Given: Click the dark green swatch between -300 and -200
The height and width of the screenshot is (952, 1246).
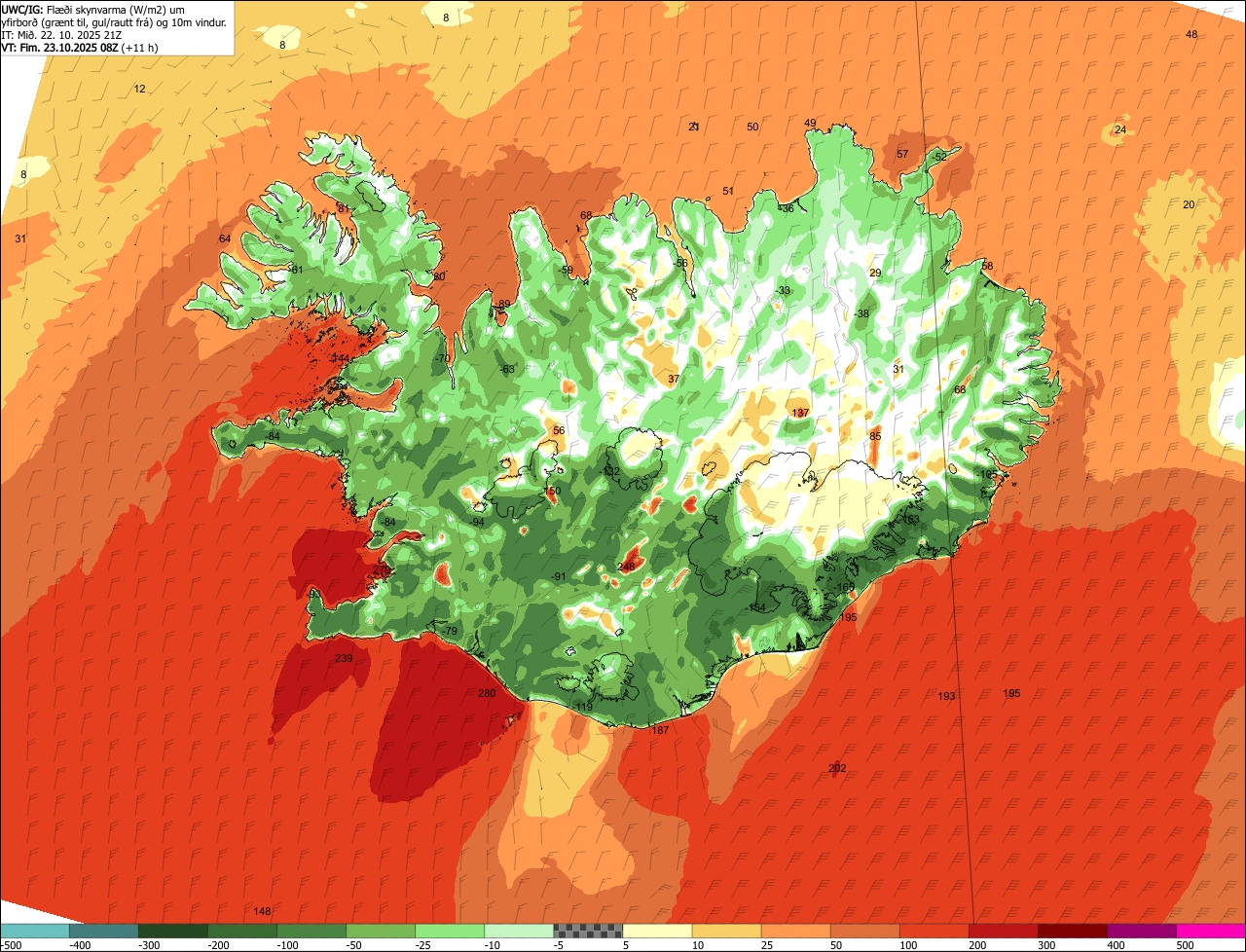Looking at the screenshot, I should 172,931.
